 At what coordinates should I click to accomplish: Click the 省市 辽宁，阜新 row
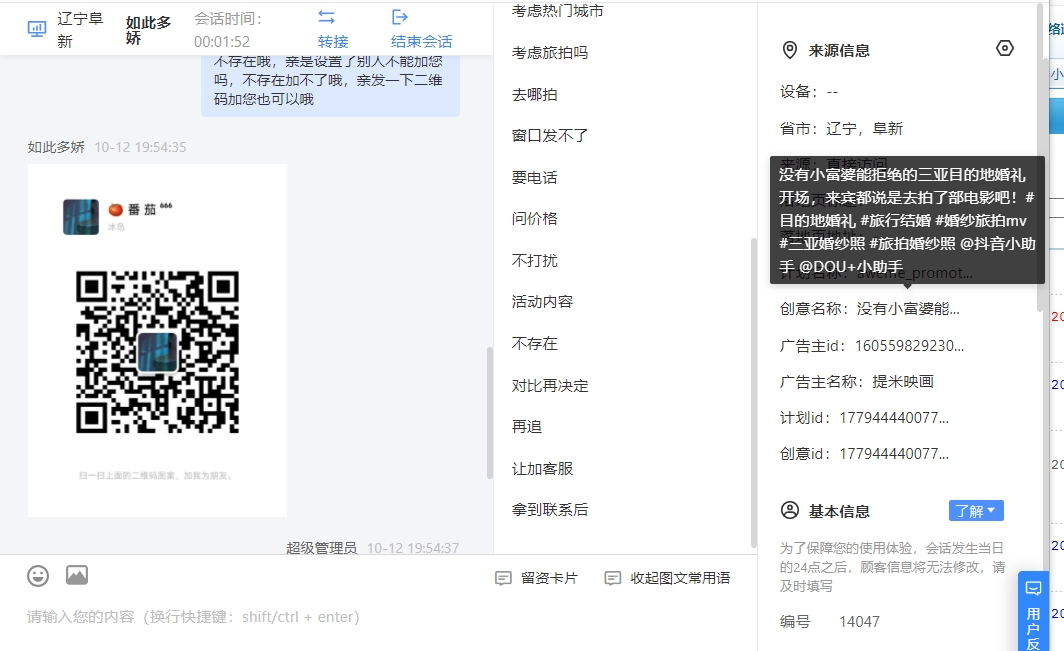click(841, 128)
